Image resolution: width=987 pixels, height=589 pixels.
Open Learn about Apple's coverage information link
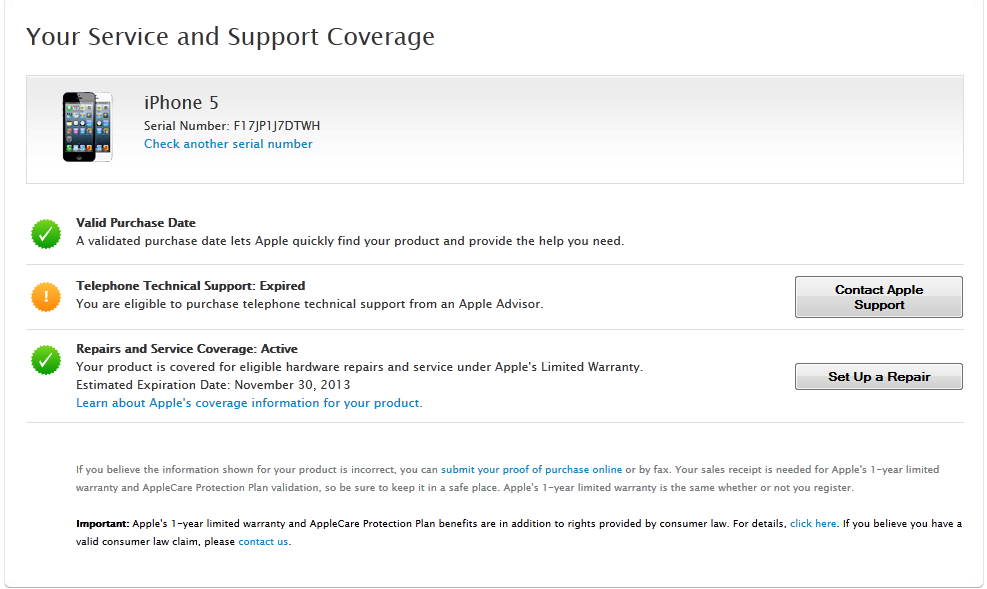click(249, 403)
